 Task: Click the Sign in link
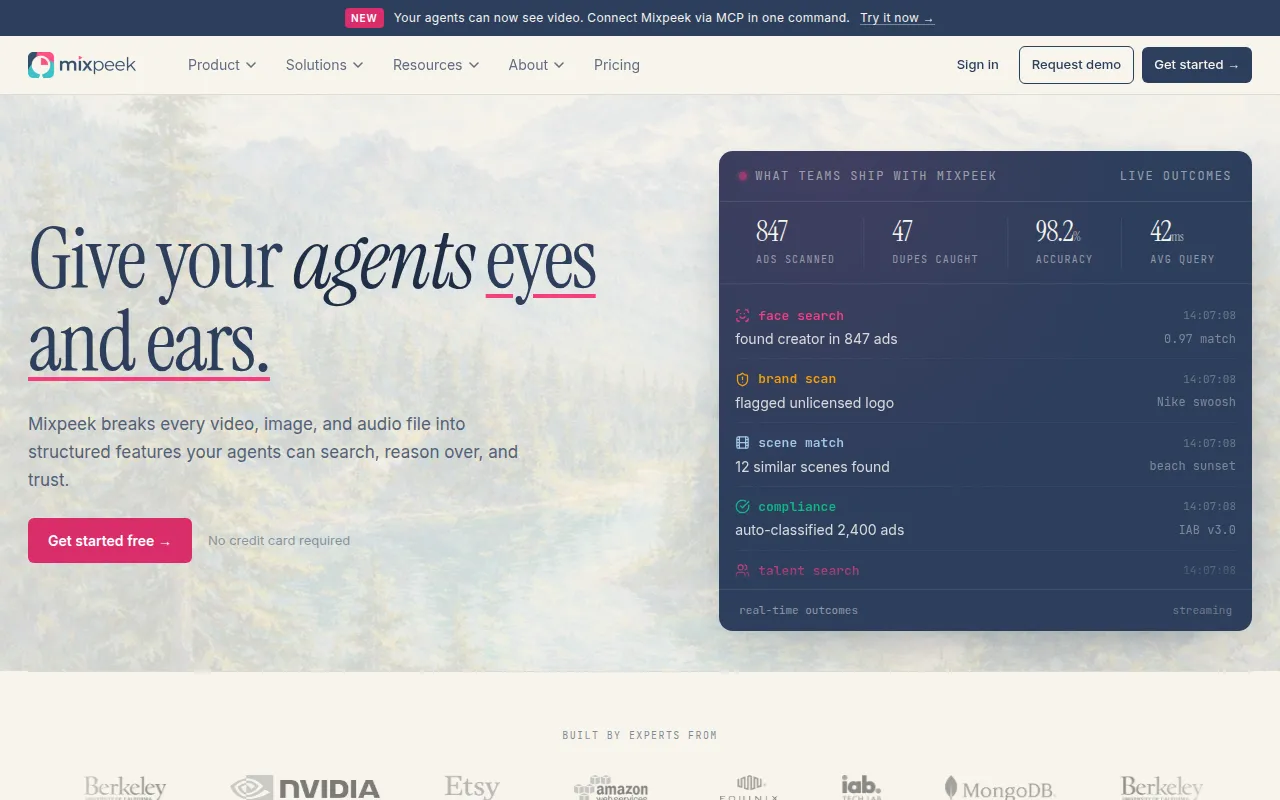coord(977,65)
